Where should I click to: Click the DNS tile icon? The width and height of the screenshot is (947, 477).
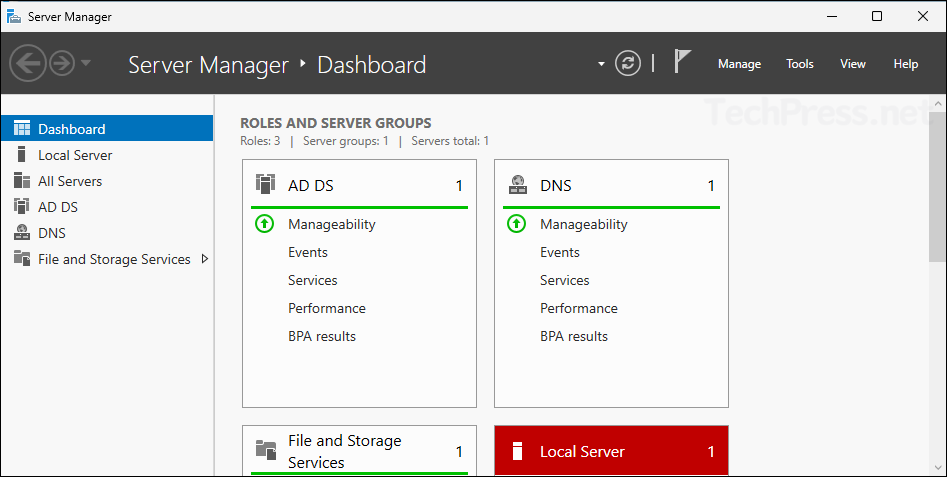(518, 184)
